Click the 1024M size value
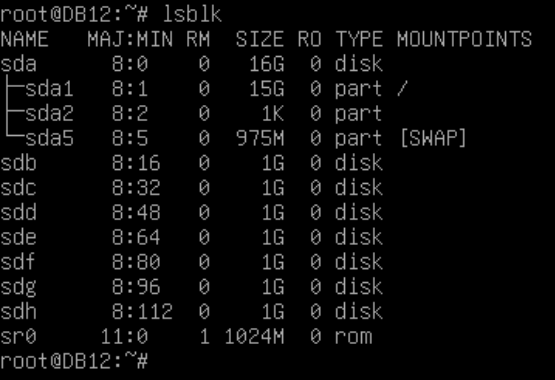The height and width of the screenshot is (380, 555). point(254,336)
